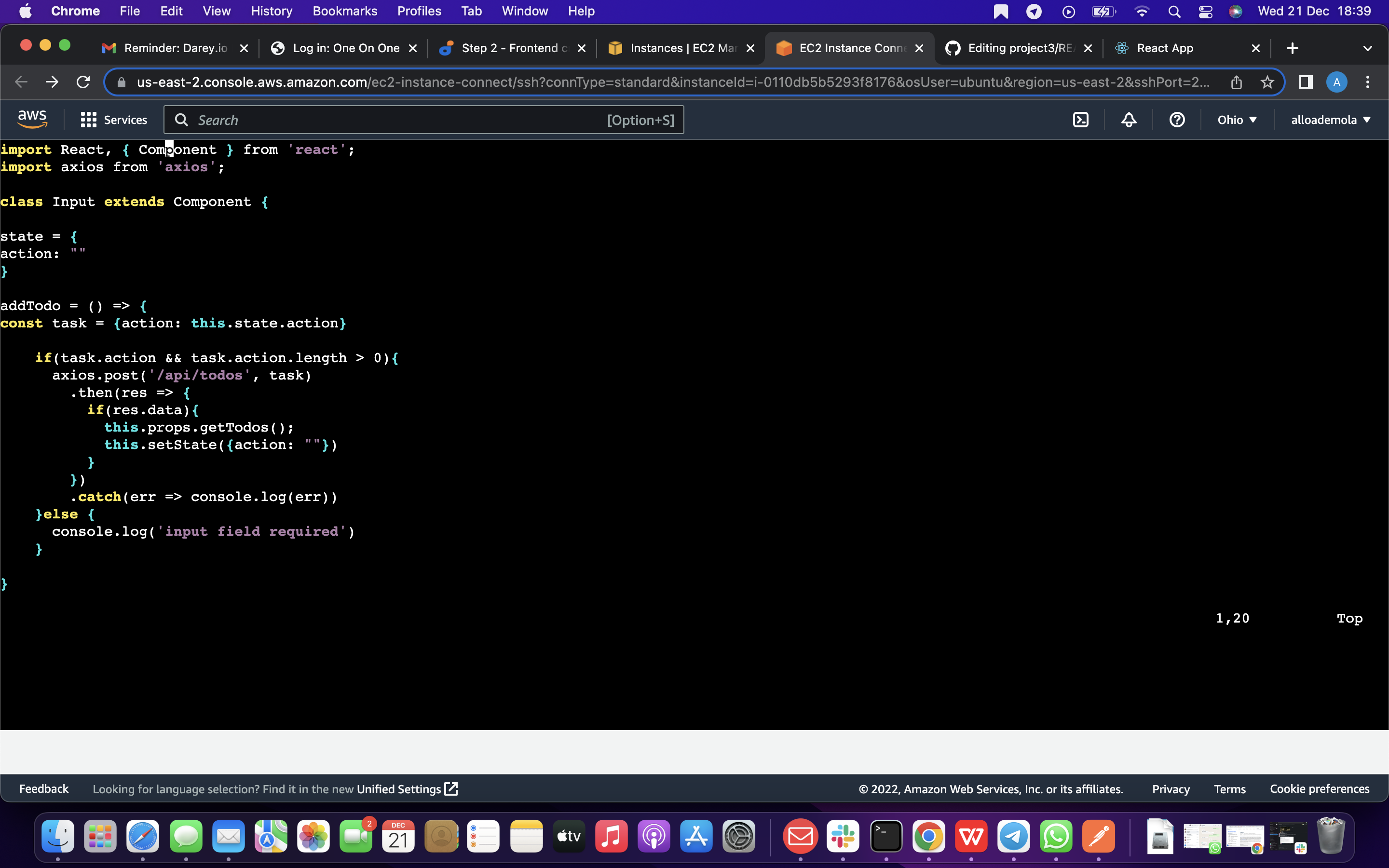This screenshot has height=868, width=1389.
Task: Open the Services grid menu icon
Action: point(88,120)
